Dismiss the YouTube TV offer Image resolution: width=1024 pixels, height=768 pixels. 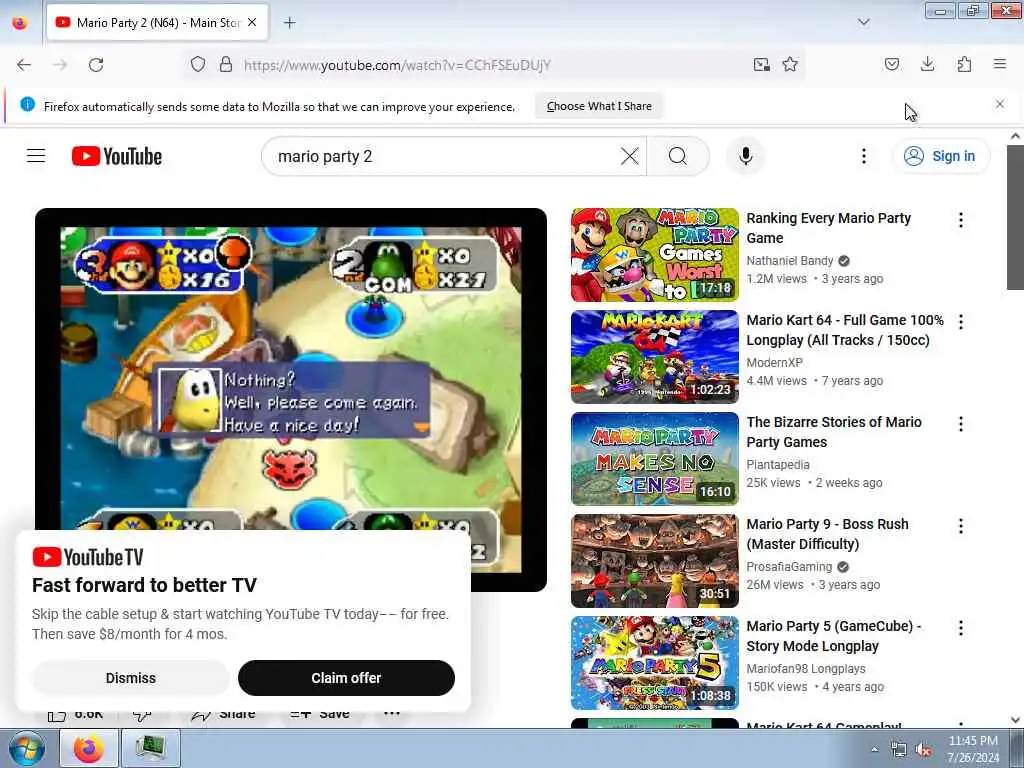(x=131, y=678)
